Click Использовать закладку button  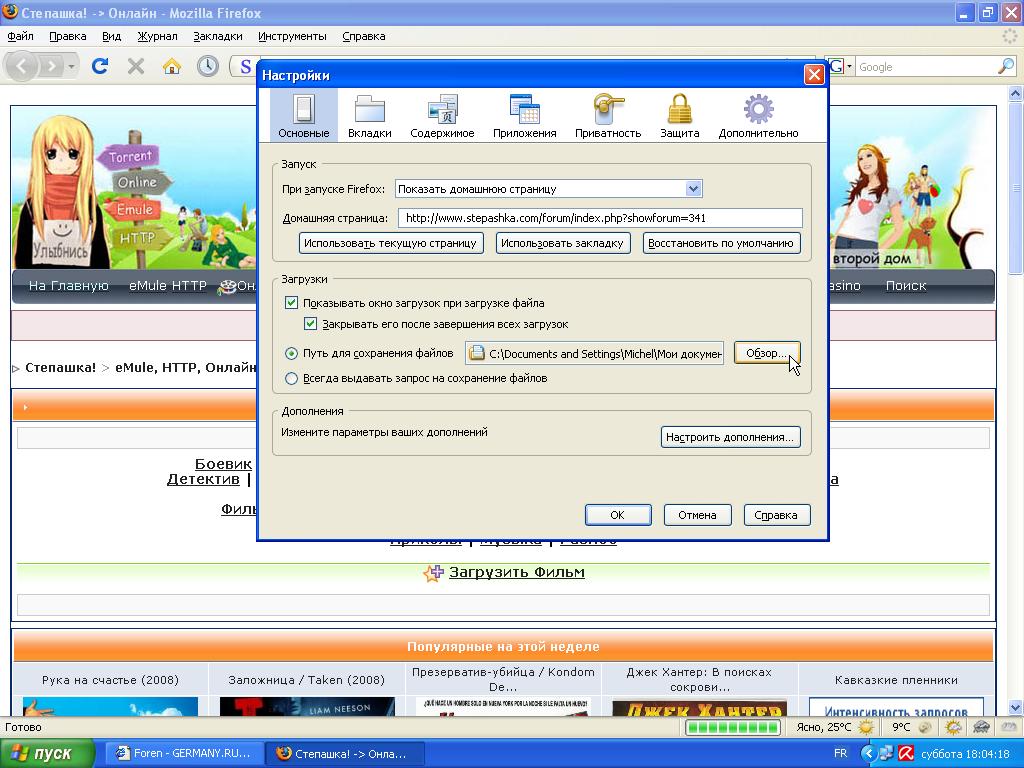pyautogui.click(x=563, y=244)
